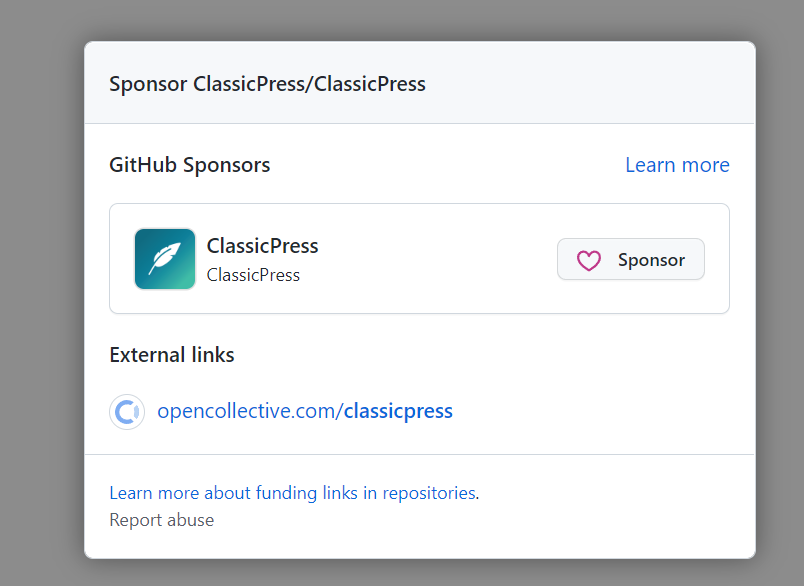Open the opencollective.com/classicpress link
The width and height of the screenshot is (804, 586).
[305, 411]
